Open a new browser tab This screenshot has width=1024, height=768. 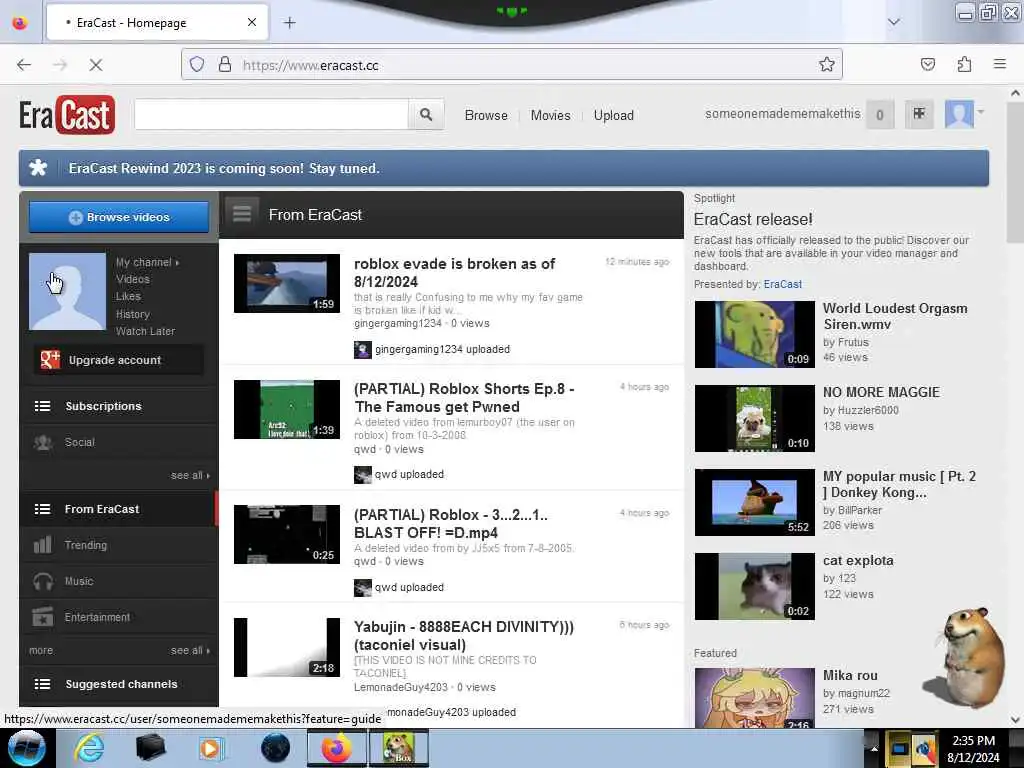(289, 23)
